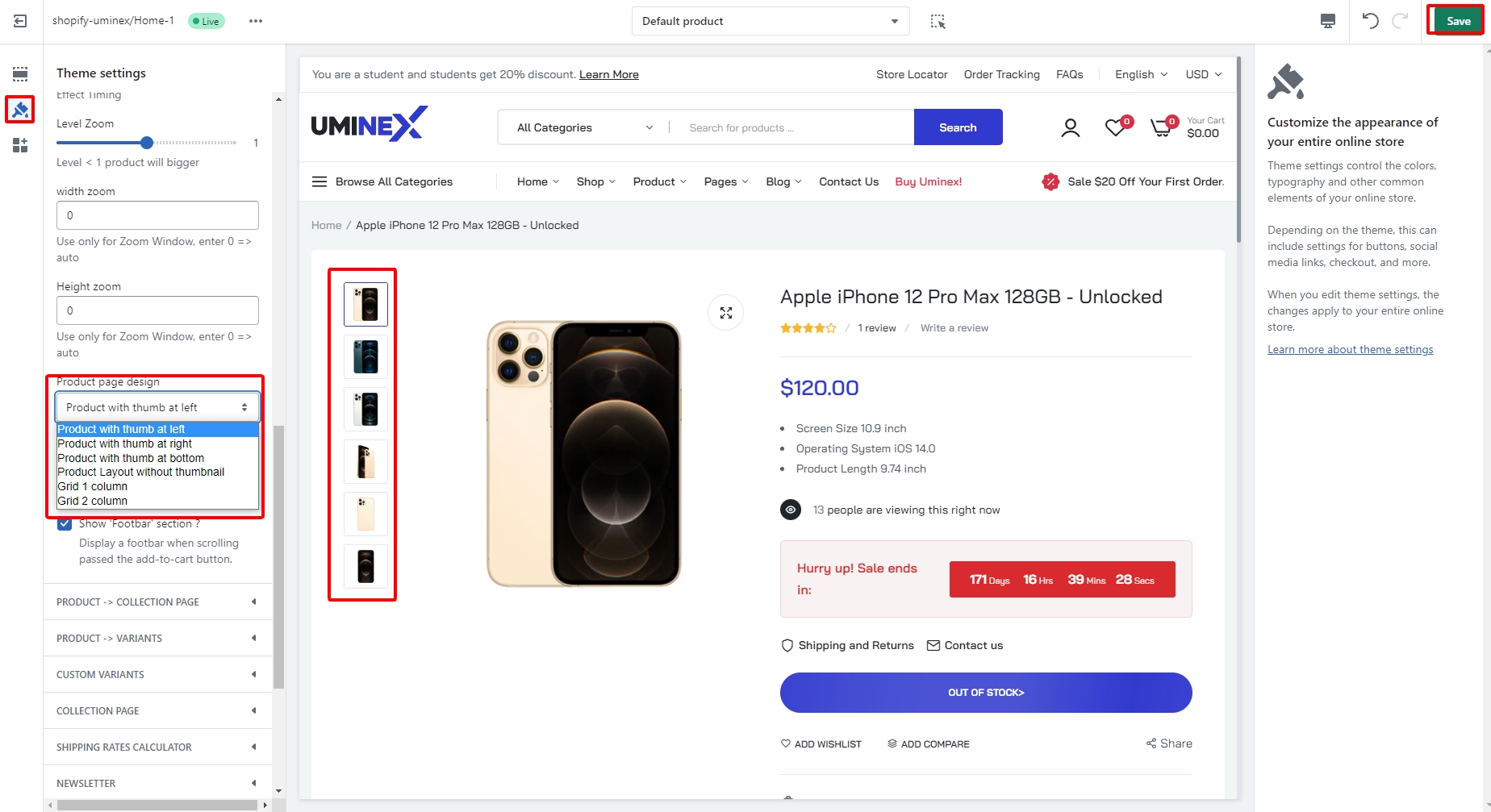1491x812 pixels.
Task: Click the exit editor icon
Action: [20, 21]
